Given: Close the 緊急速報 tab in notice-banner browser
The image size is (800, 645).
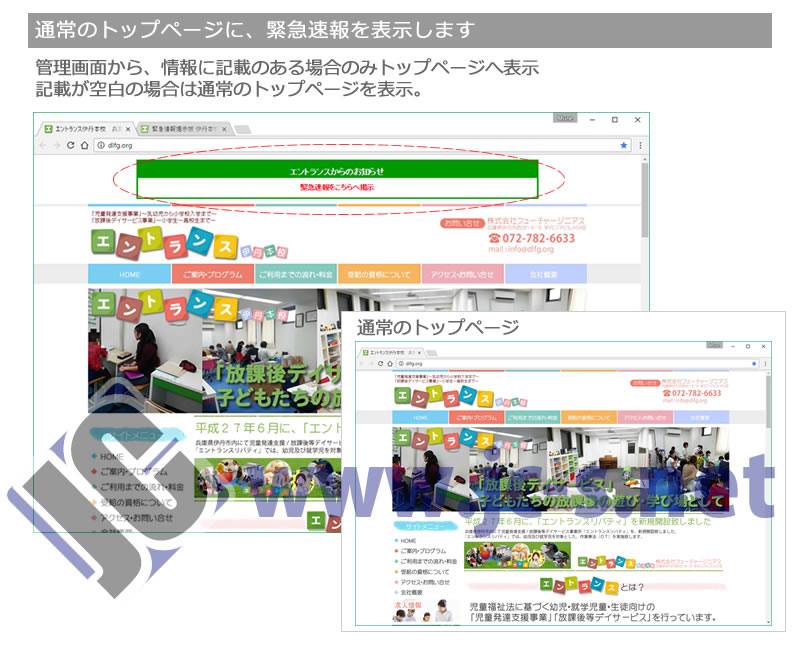Looking at the screenshot, I should point(224,129).
